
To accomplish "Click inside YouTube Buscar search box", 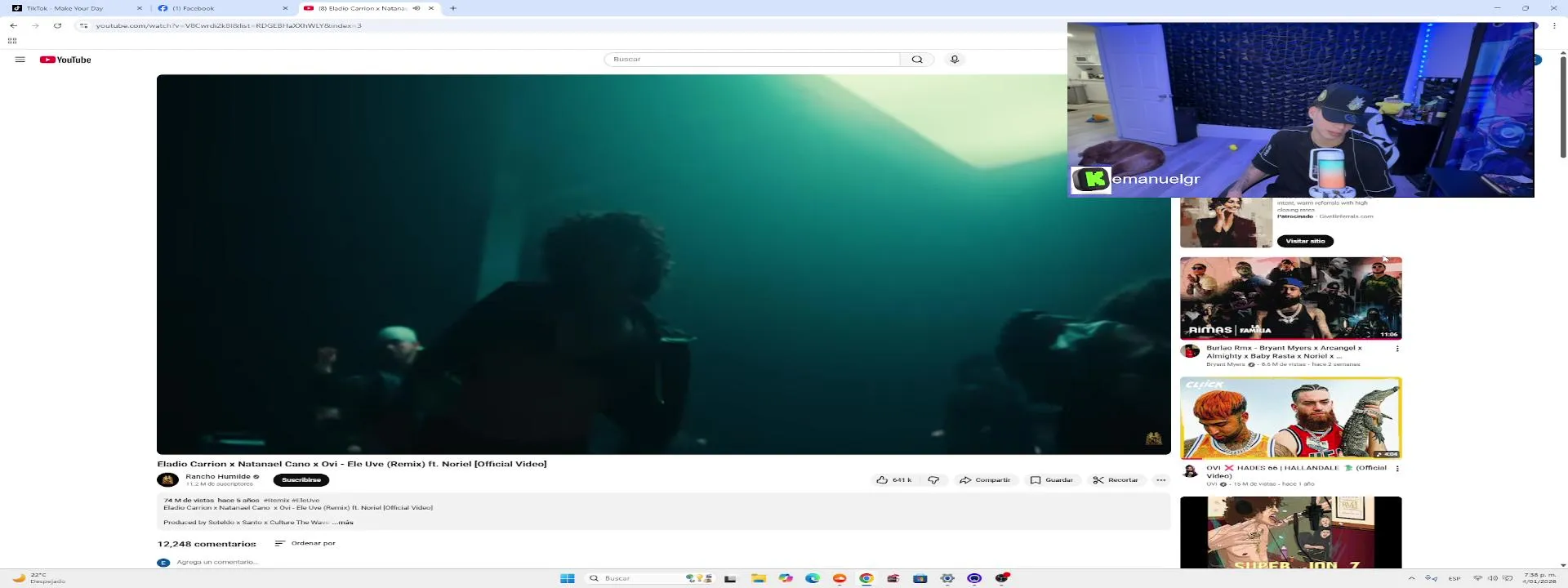I will click(x=752, y=60).
